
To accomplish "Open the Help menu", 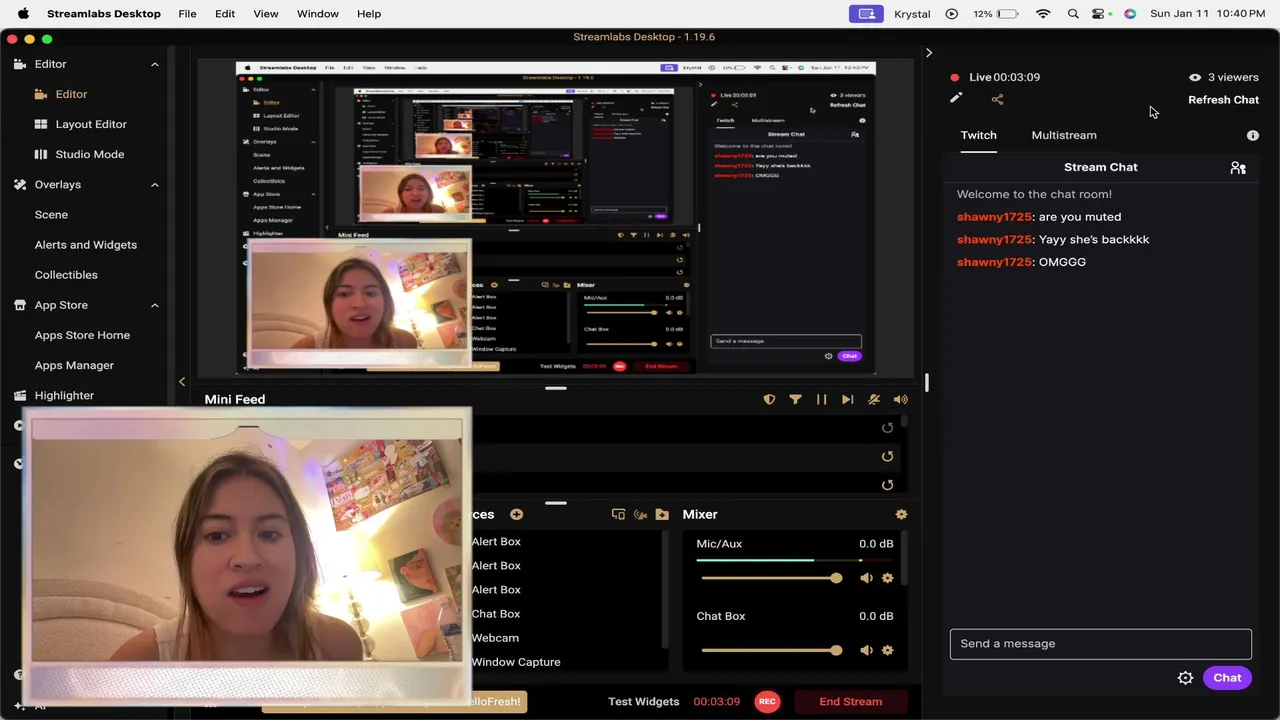I will [x=369, y=14].
